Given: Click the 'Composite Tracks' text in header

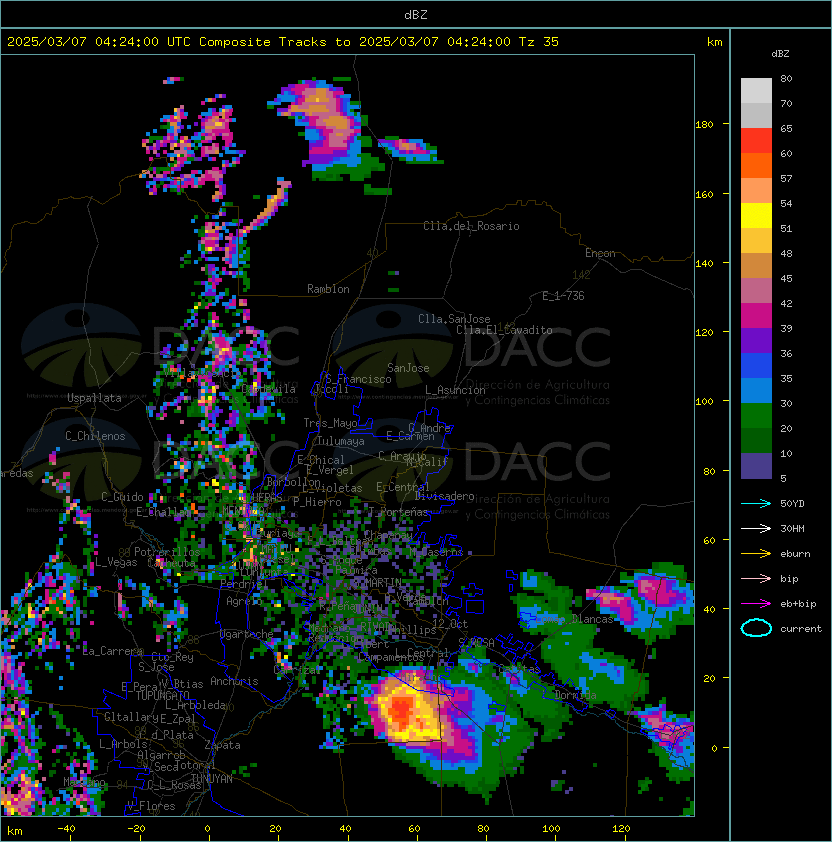Looking at the screenshot, I should (263, 42).
